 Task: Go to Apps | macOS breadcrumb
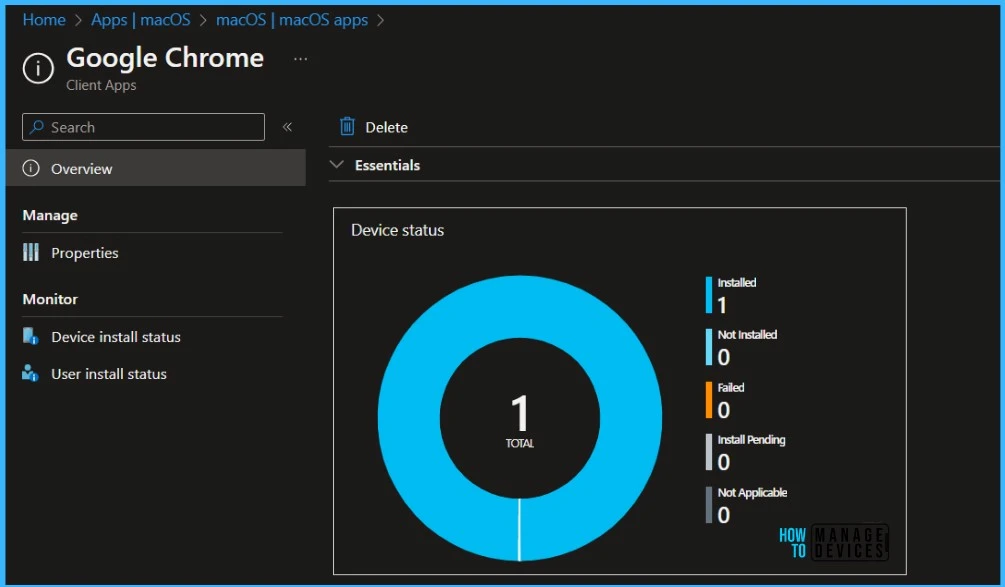(x=140, y=20)
